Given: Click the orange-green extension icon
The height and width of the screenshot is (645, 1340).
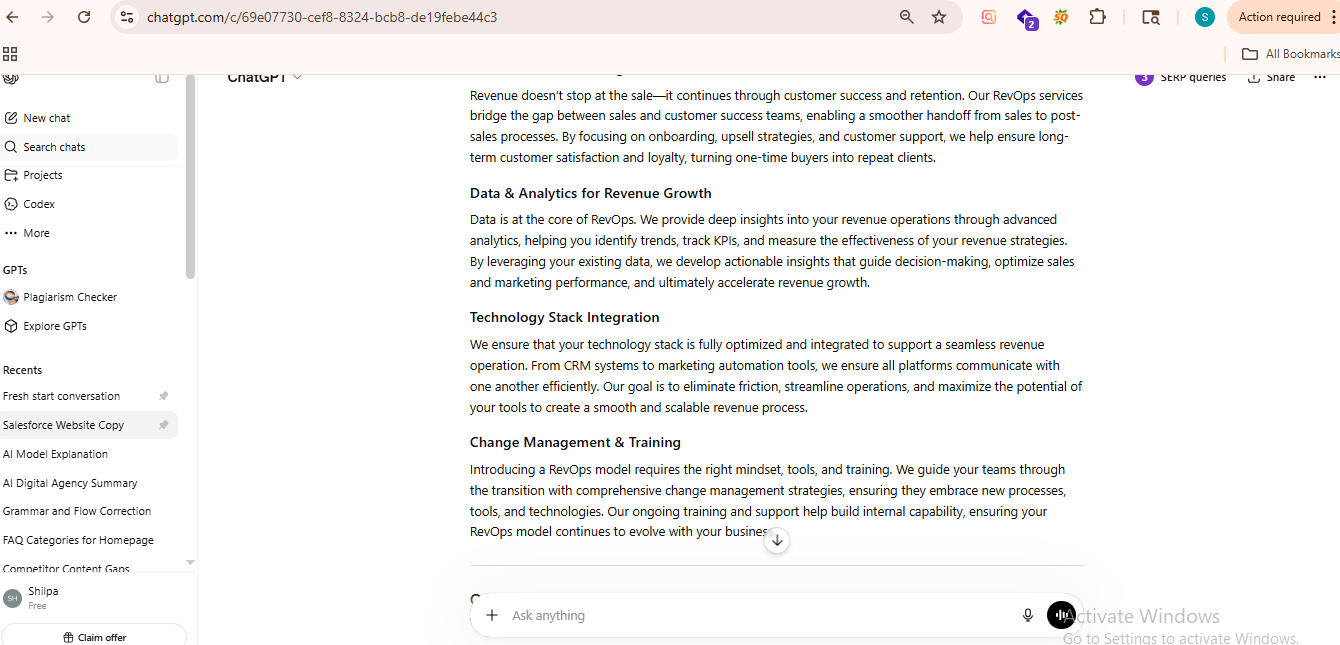Looking at the screenshot, I should (x=1061, y=17).
